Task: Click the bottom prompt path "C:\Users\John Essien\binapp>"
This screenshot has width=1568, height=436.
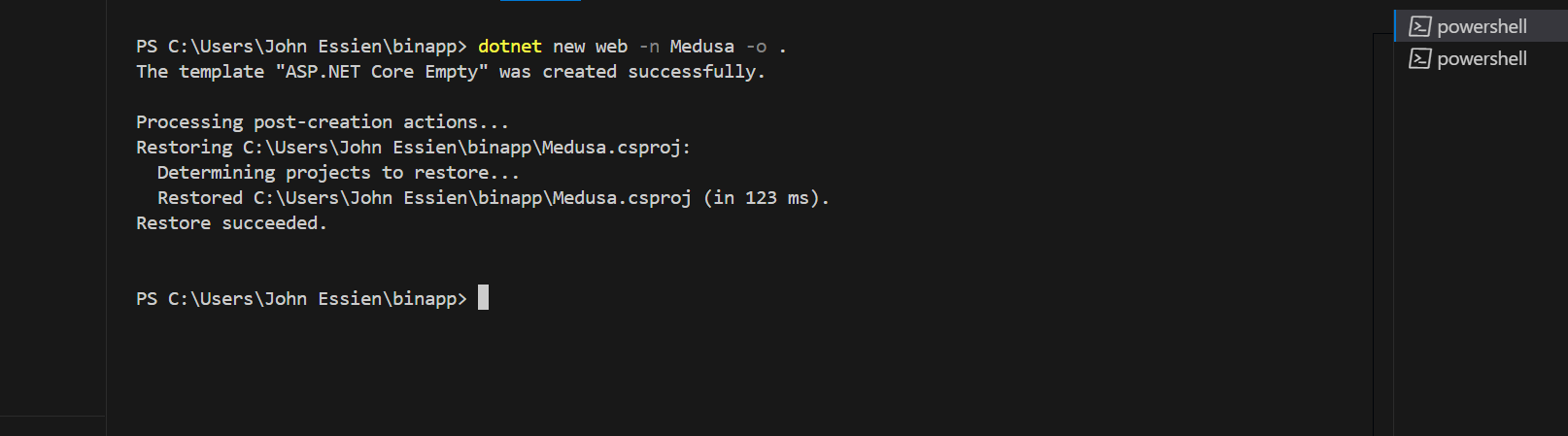Action: pyautogui.click(x=318, y=299)
